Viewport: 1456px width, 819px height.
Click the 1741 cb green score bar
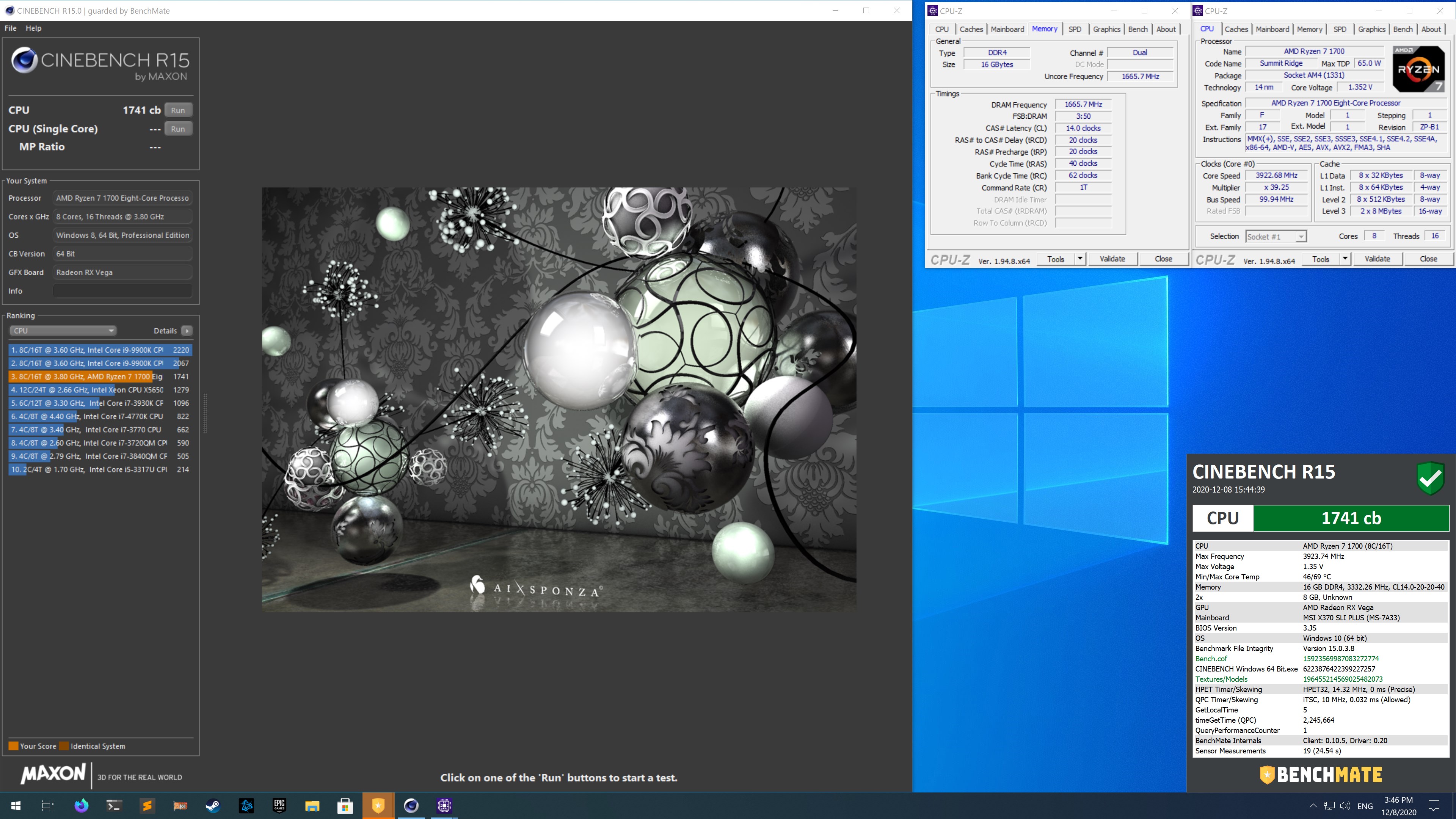(x=1351, y=518)
